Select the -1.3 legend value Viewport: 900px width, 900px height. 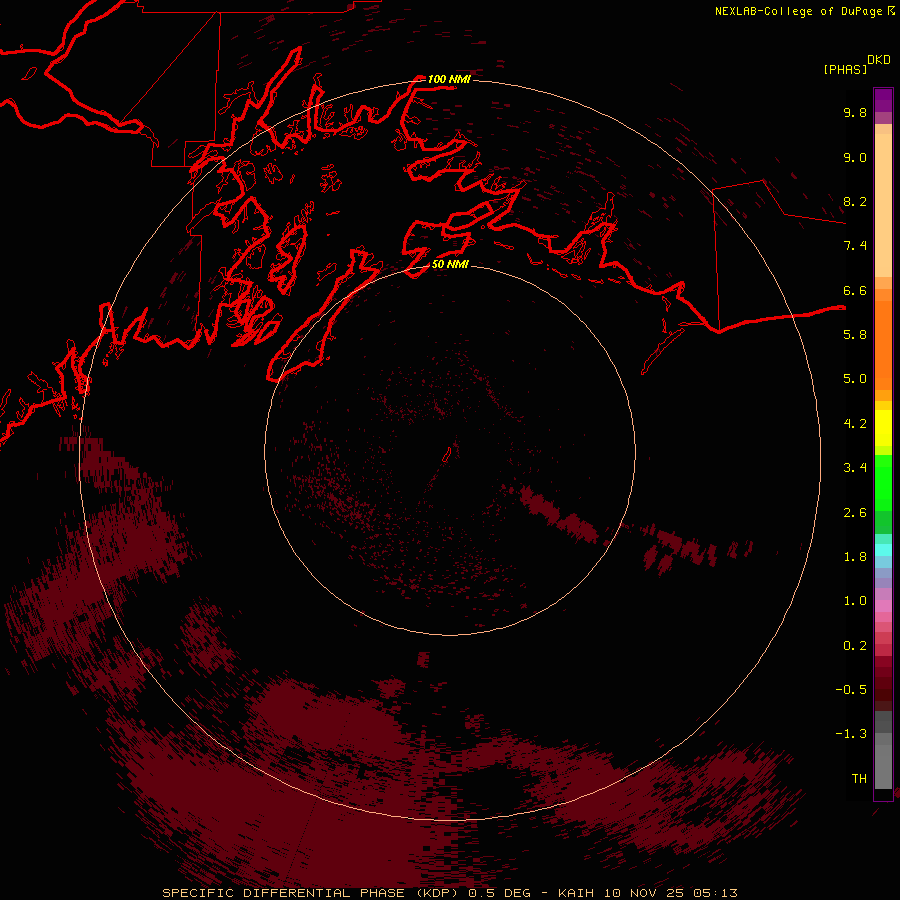point(851,734)
